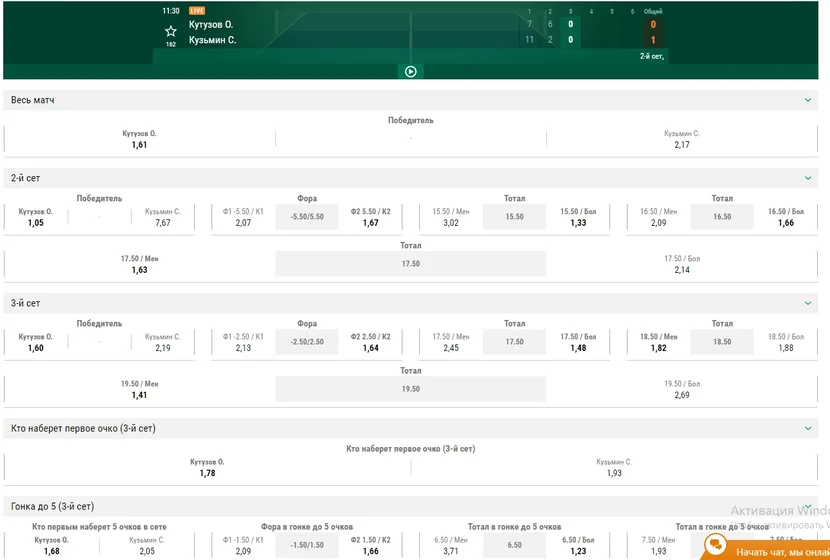The width and height of the screenshot is (830, 560).
Task: Collapse the Весь матч section
Action: [x=808, y=100]
